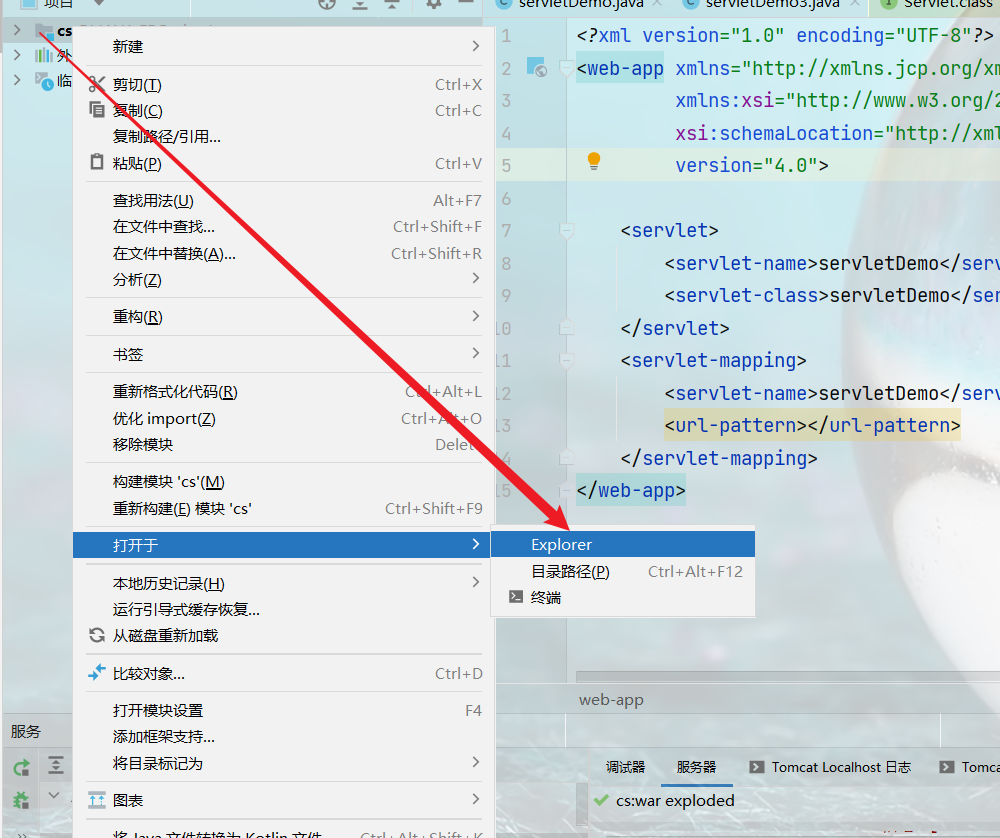Click the cs module folder icon
The width and height of the screenshot is (1000, 838).
(44, 30)
